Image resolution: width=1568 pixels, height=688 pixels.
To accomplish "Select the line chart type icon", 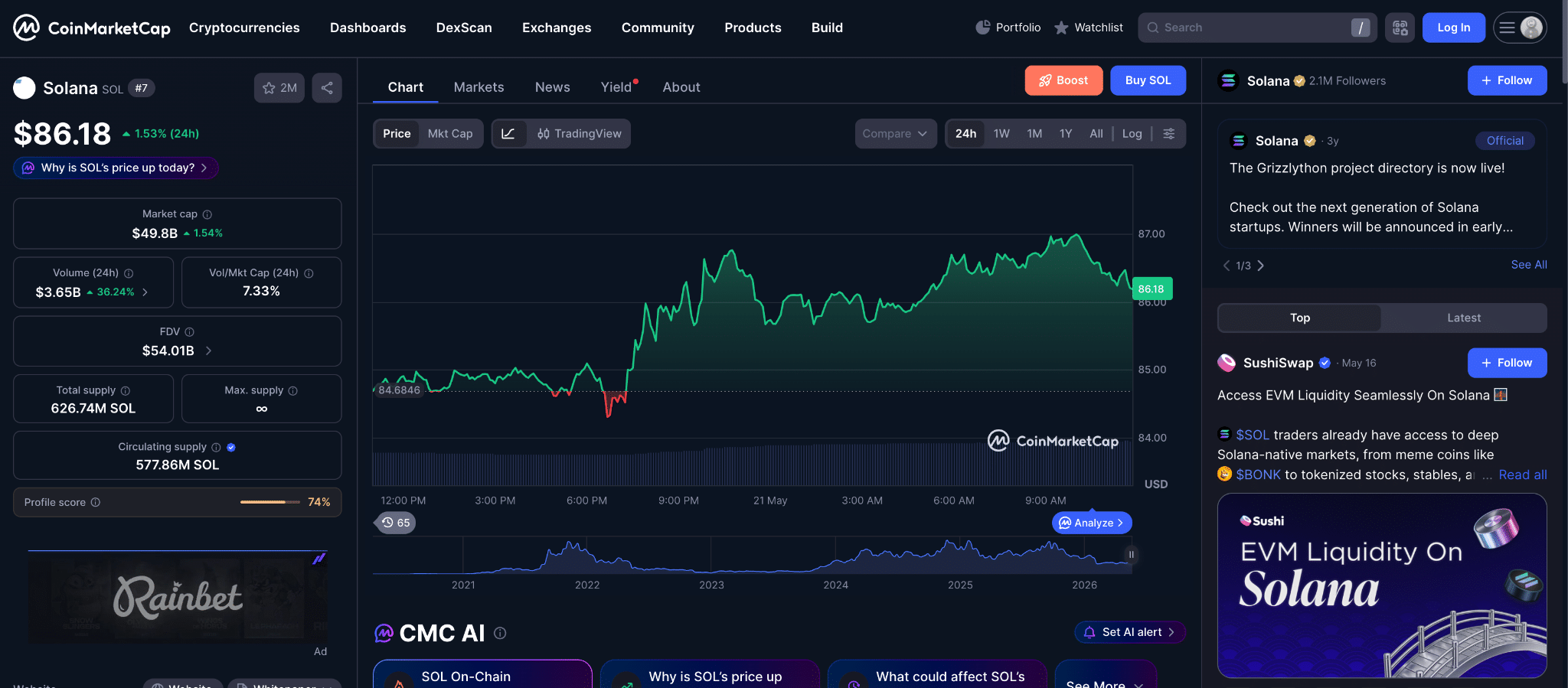I will (x=508, y=134).
